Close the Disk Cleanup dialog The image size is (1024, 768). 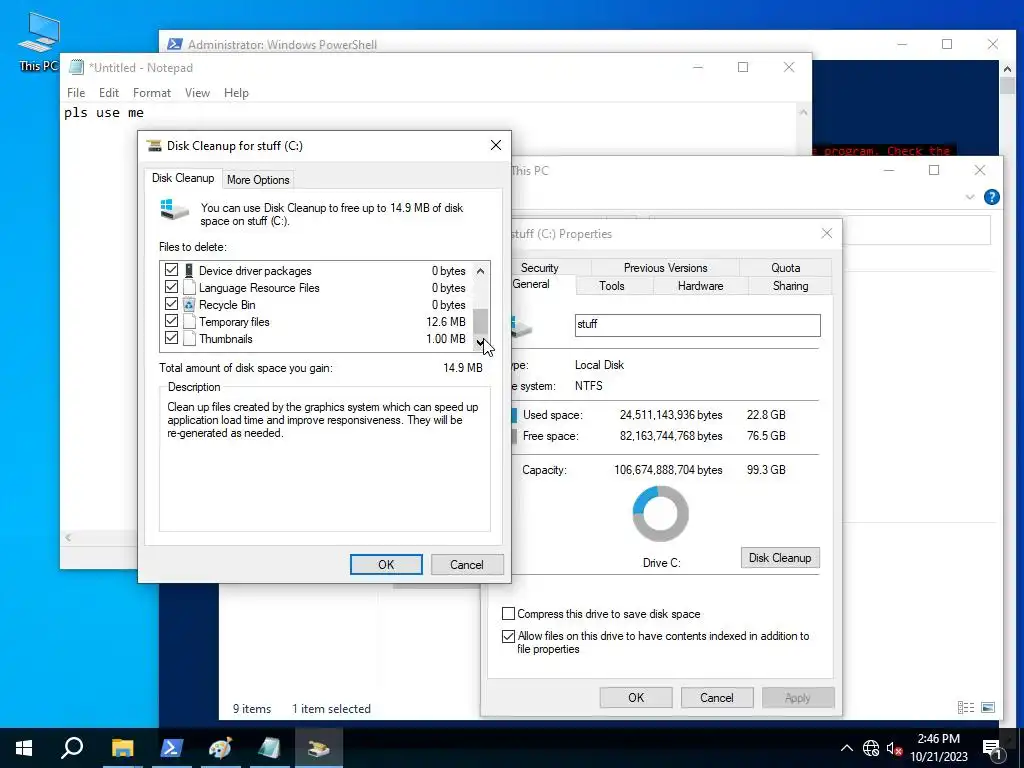(x=496, y=145)
